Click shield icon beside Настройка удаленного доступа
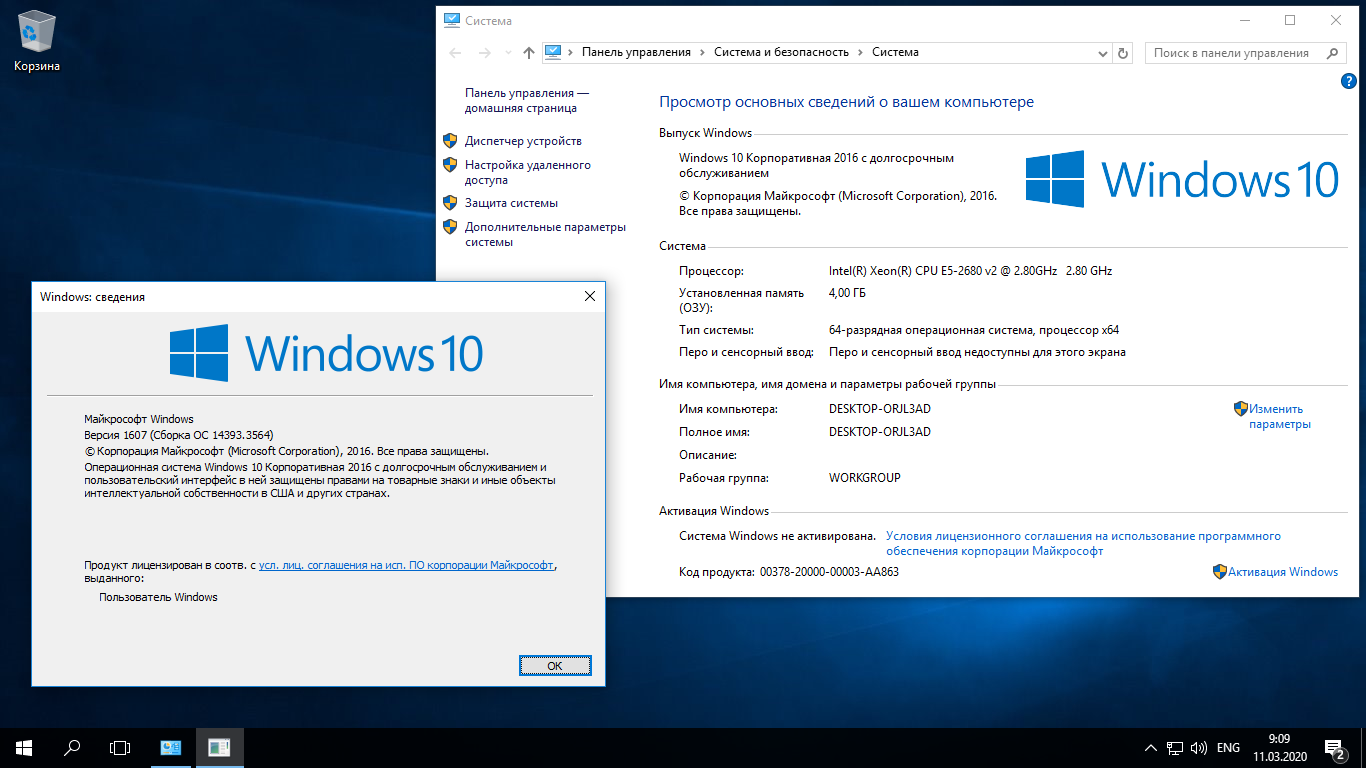Viewport: 1366px width, 768px height. (450, 165)
